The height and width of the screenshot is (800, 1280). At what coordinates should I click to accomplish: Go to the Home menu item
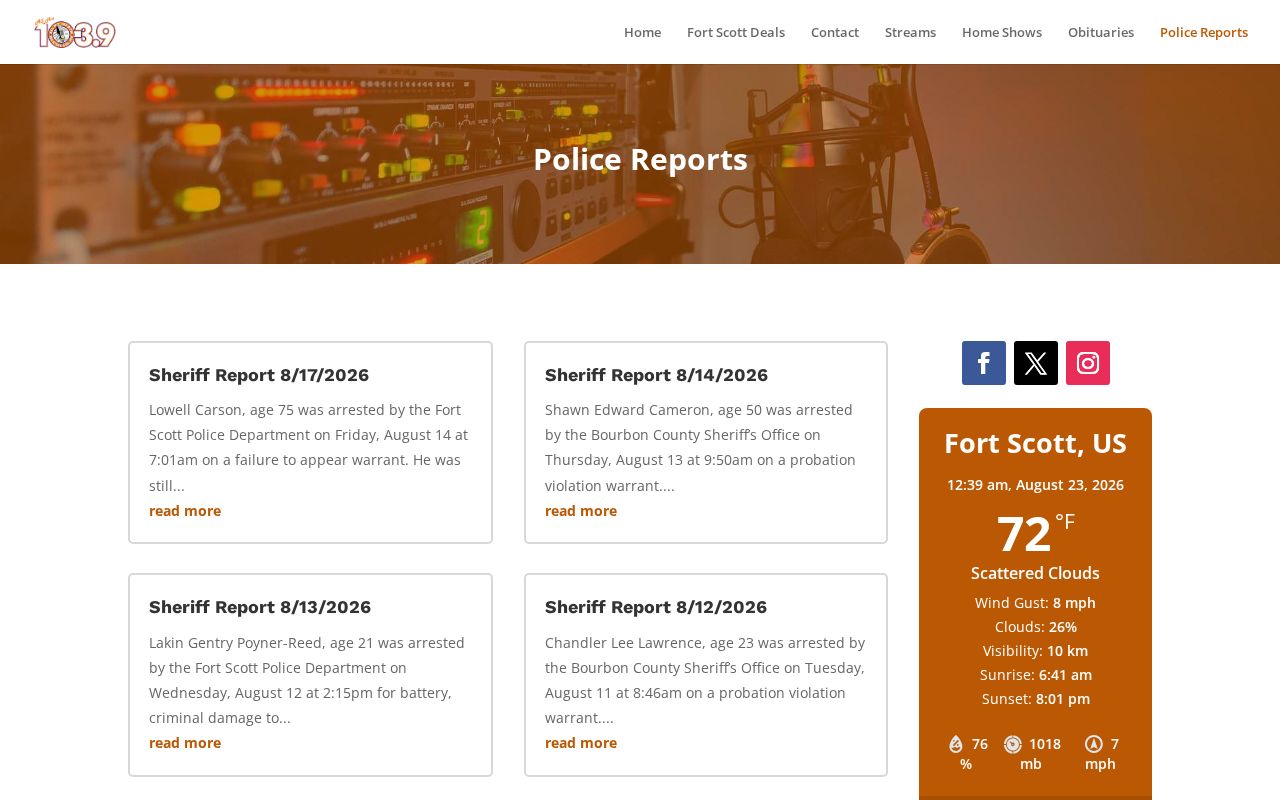click(x=642, y=32)
